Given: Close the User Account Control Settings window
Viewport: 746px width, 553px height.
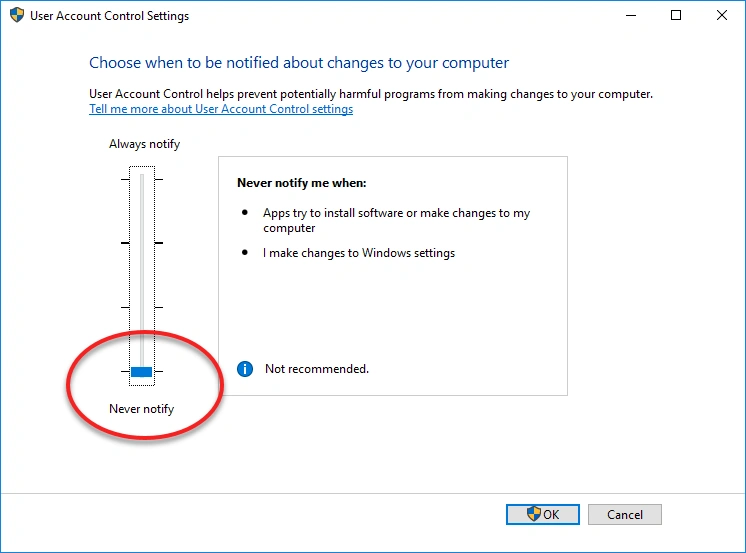Looking at the screenshot, I should 722,15.
